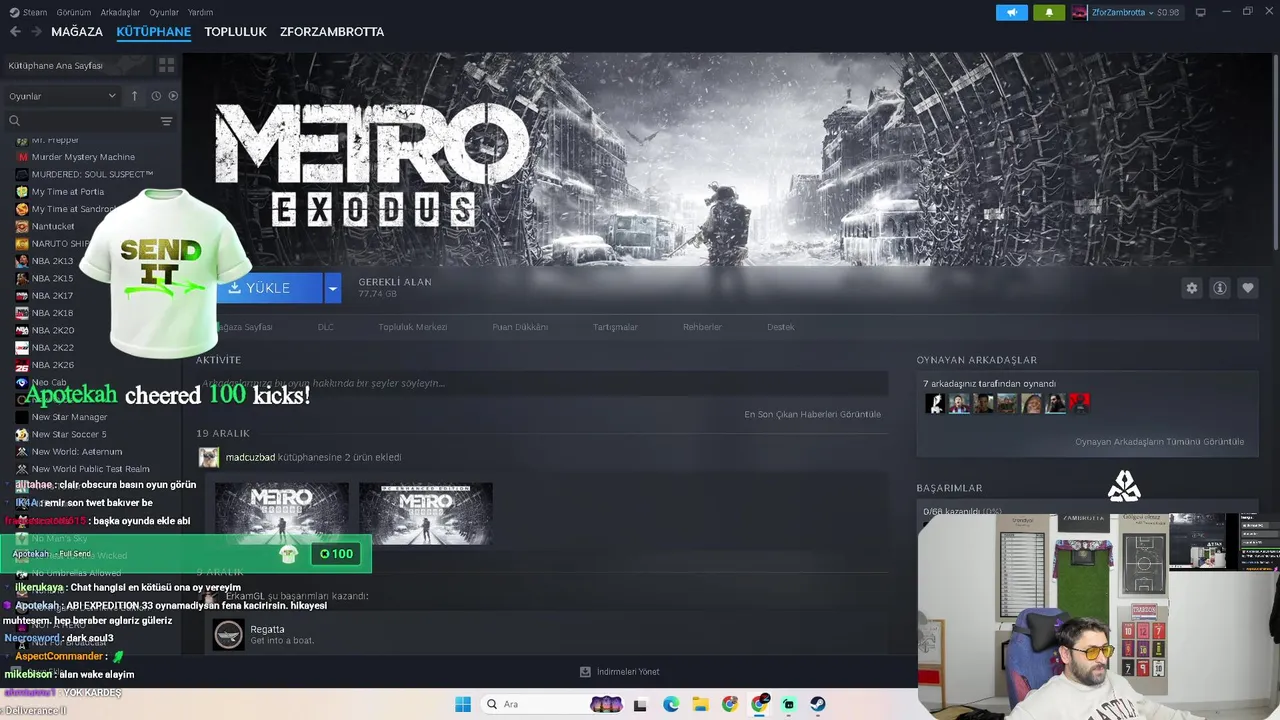Screen dimensions: 1280x720
Task: Switch library to grid collections view
Action: pos(166,65)
